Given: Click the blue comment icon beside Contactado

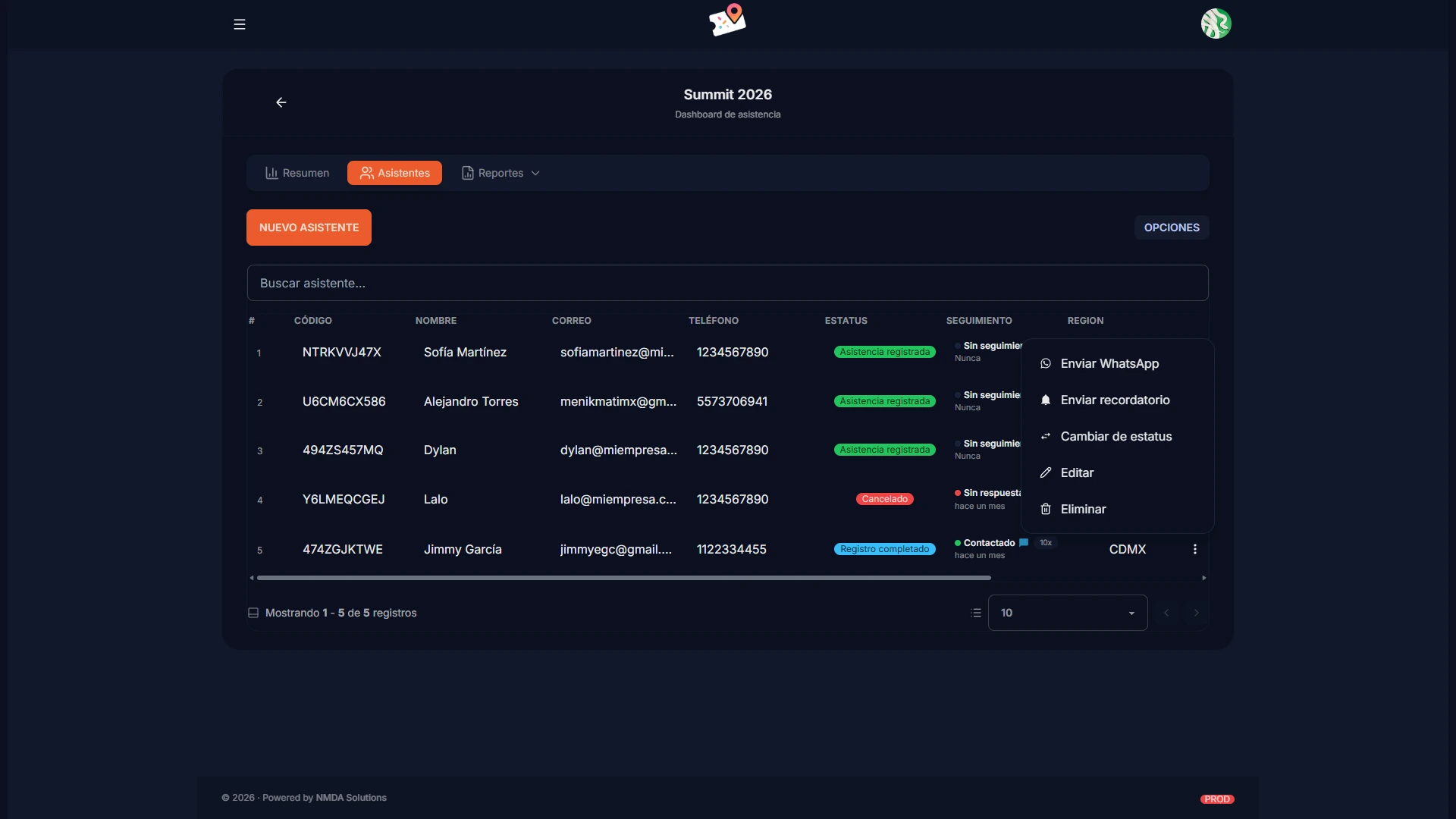Looking at the screenshot, I should [1024, 543].
